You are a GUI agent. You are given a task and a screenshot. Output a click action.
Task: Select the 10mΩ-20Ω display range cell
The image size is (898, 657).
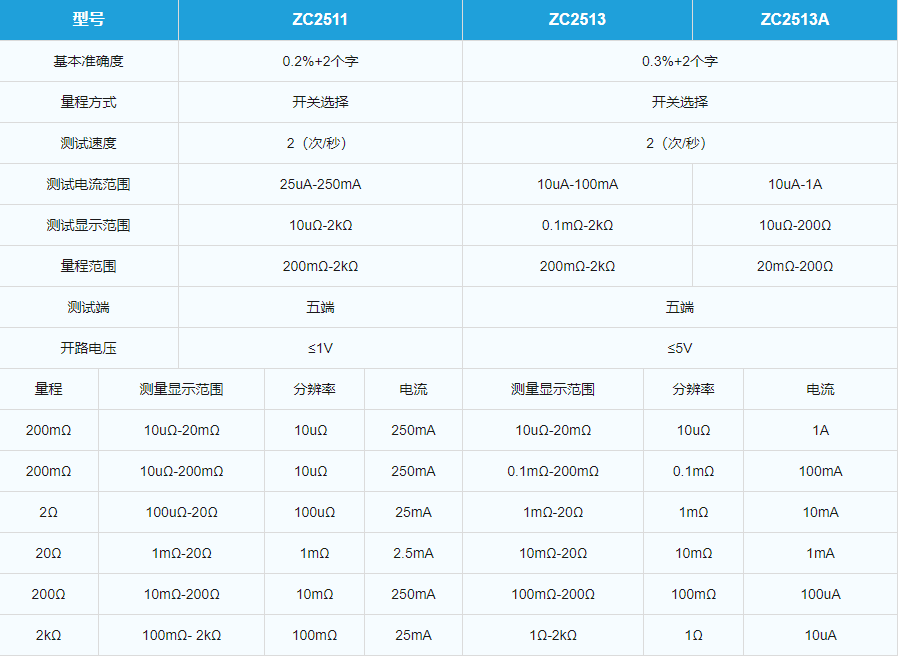click(553, 553)
